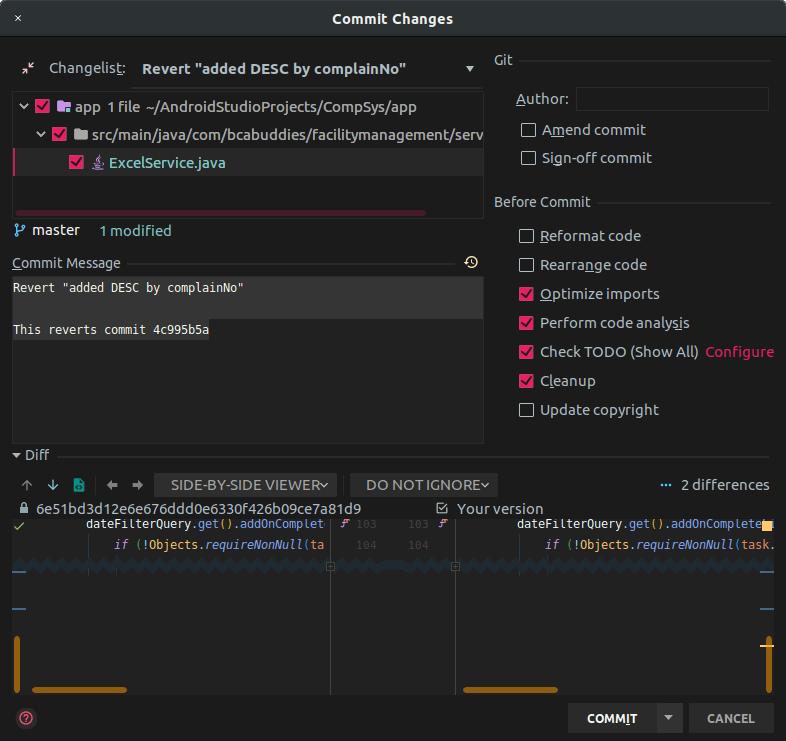Image resolution: width=786 pixels, height=741 pixels.
Task: Disable the Cleanup checkbox
Action: tap(526, 381)
